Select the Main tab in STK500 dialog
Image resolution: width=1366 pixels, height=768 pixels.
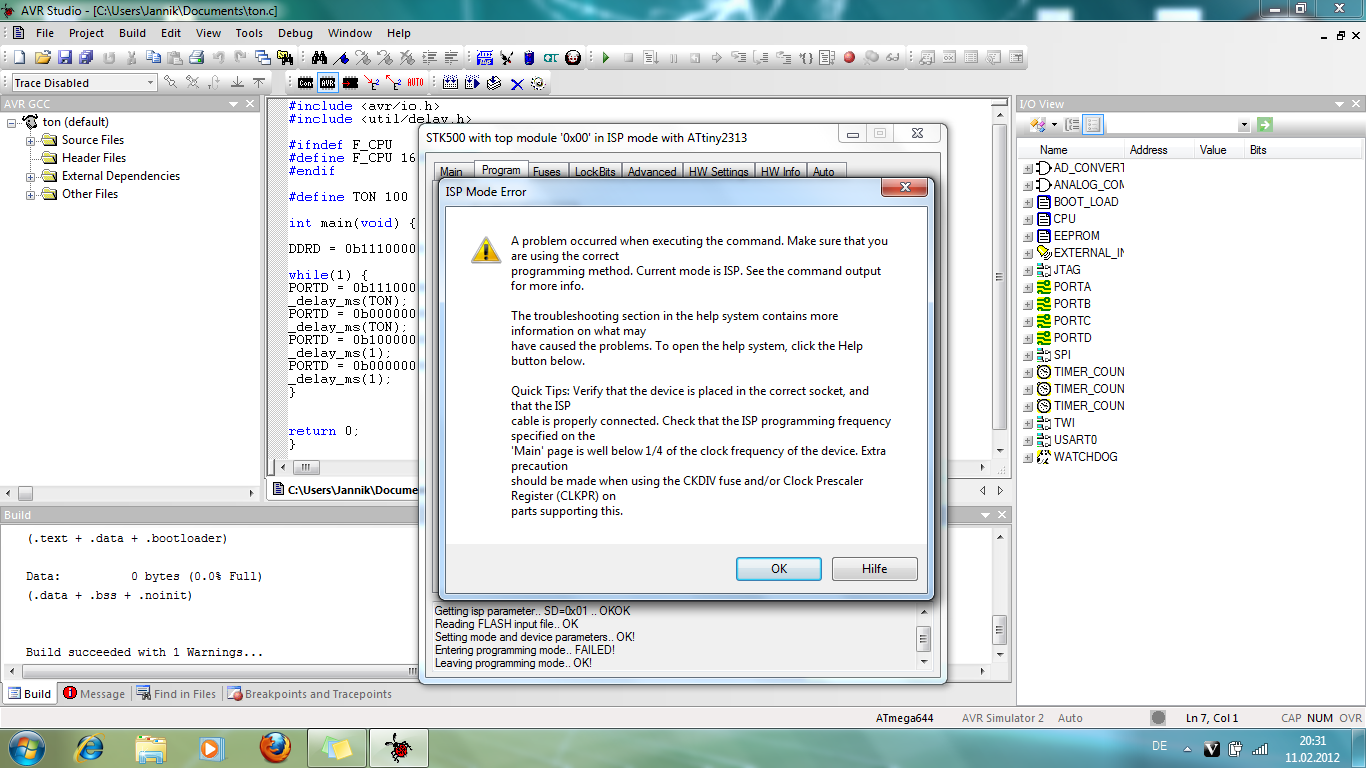coord(451,172)
